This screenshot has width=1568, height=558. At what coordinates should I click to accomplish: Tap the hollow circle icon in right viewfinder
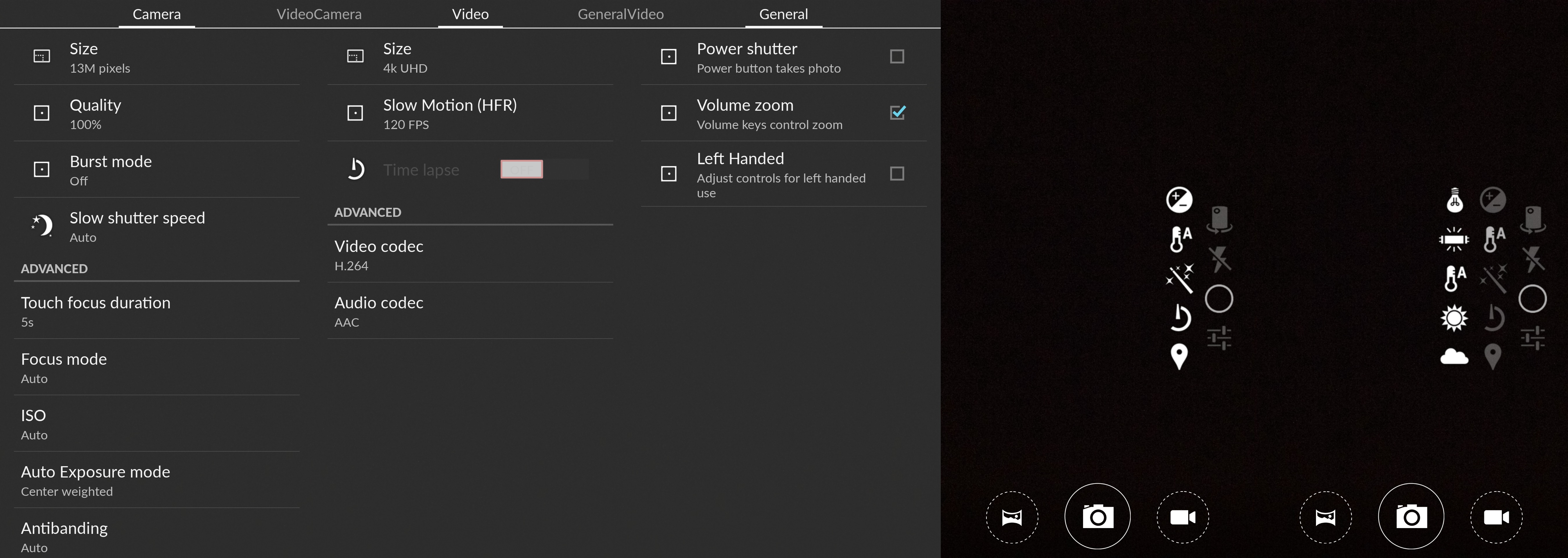(1533, 298)
